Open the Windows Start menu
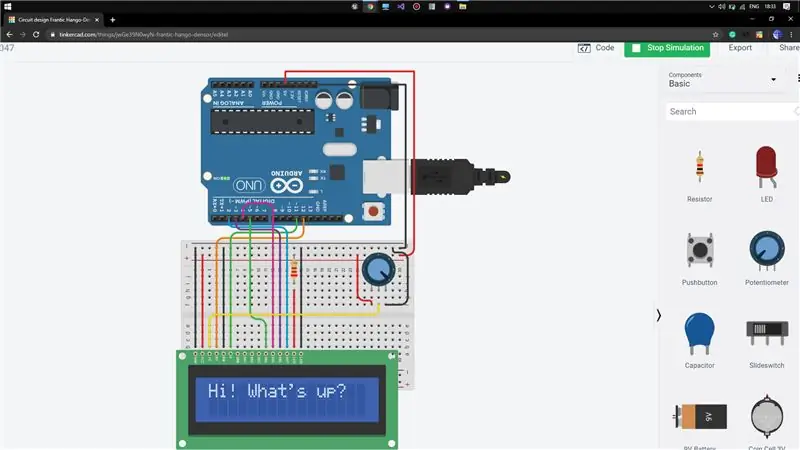The image size is (800, 450). (x=7, y=7)
